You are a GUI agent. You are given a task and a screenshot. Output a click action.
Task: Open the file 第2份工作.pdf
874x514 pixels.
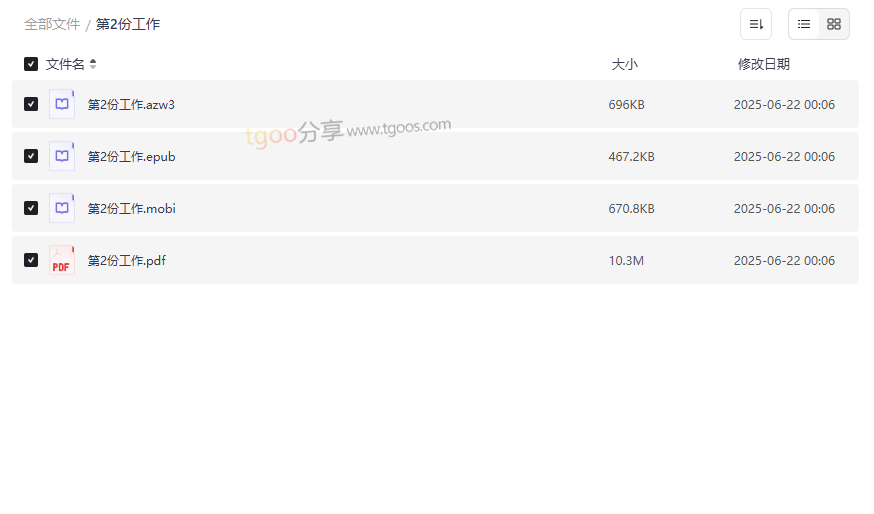tap(127, 261)
